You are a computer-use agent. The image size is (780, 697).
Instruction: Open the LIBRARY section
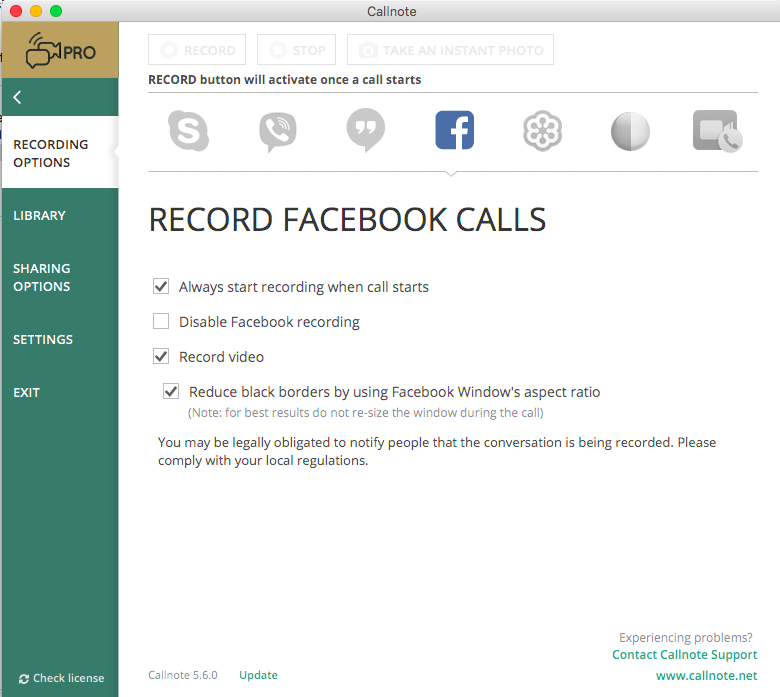39,215
